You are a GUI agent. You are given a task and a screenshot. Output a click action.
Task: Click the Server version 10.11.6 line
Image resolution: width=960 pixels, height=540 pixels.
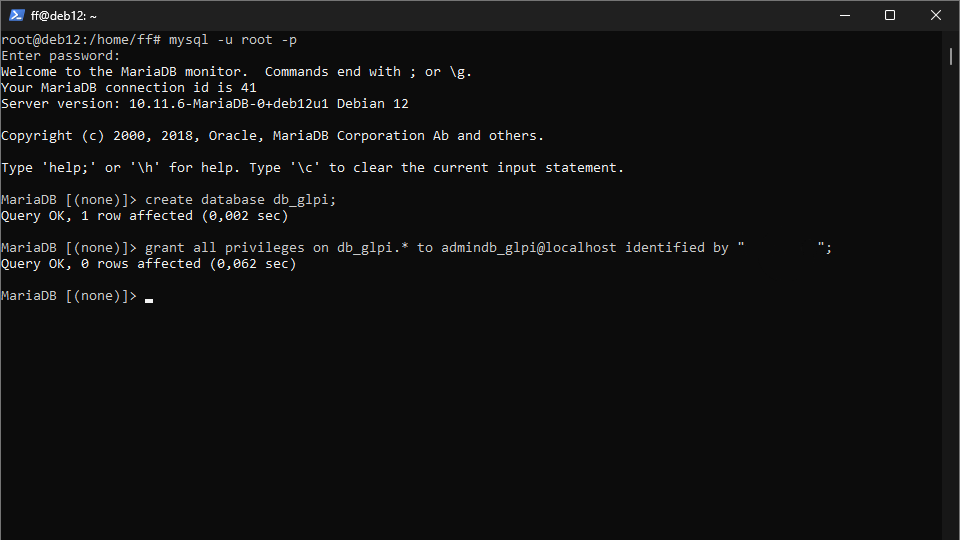(x=205, y=104)
